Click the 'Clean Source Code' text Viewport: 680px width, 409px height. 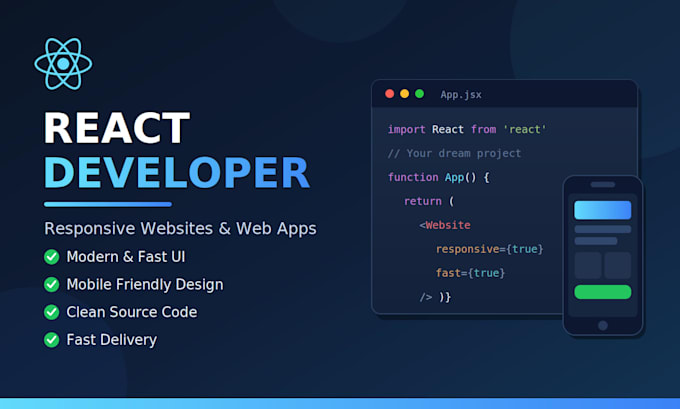[x=132, y=312]
